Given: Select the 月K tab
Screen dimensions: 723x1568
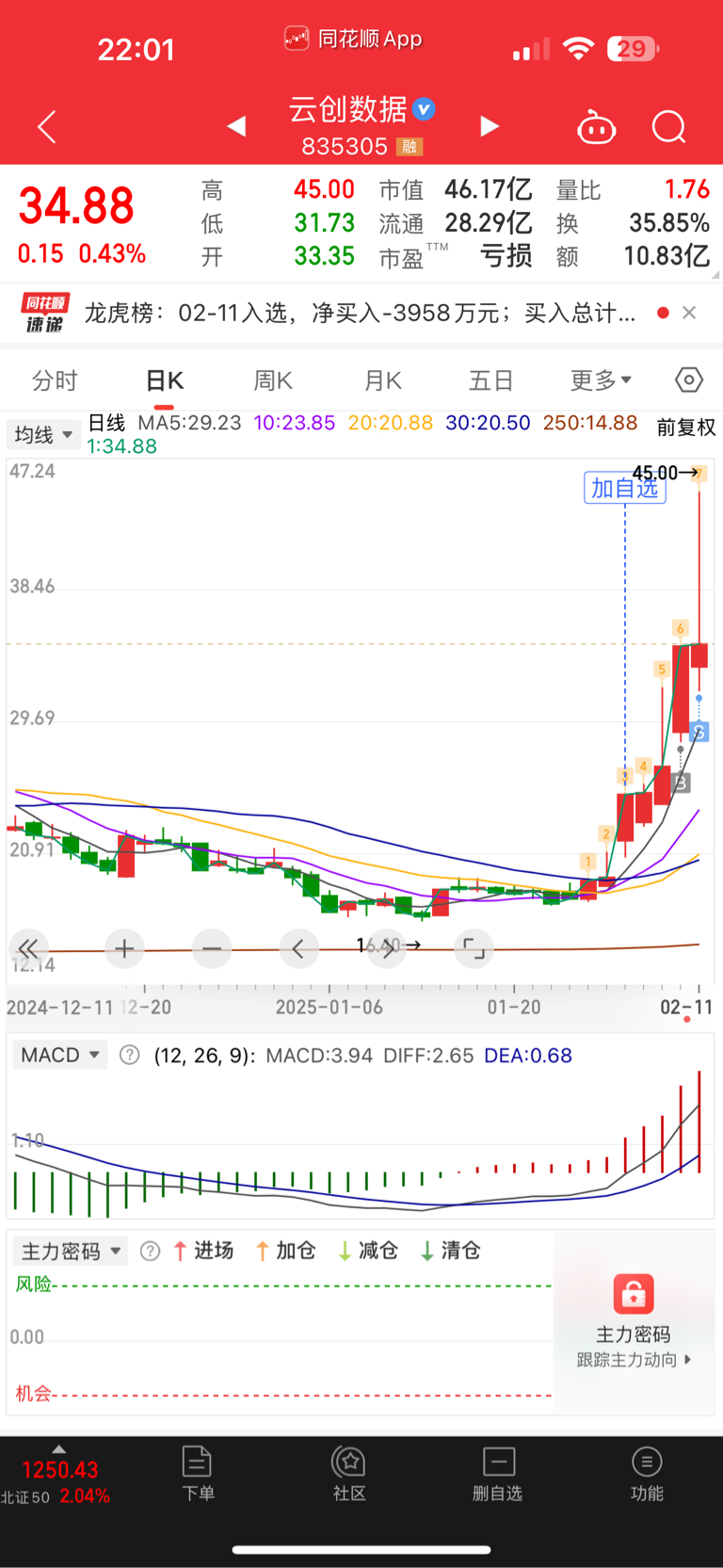Looking at the screenshot, I should click(x=383, y=380).
